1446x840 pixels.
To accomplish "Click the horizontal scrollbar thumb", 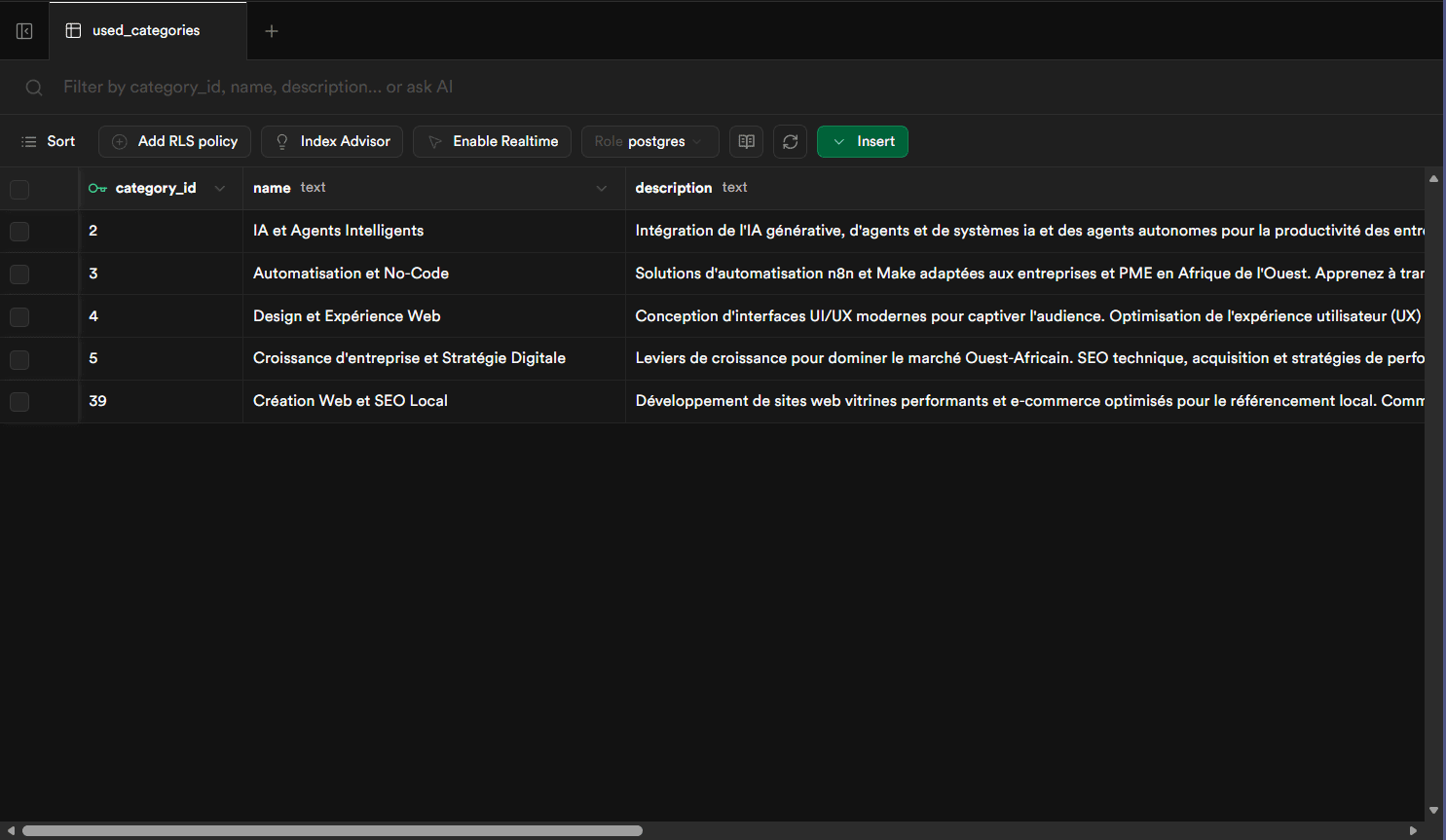I will (x=332, y=830).
